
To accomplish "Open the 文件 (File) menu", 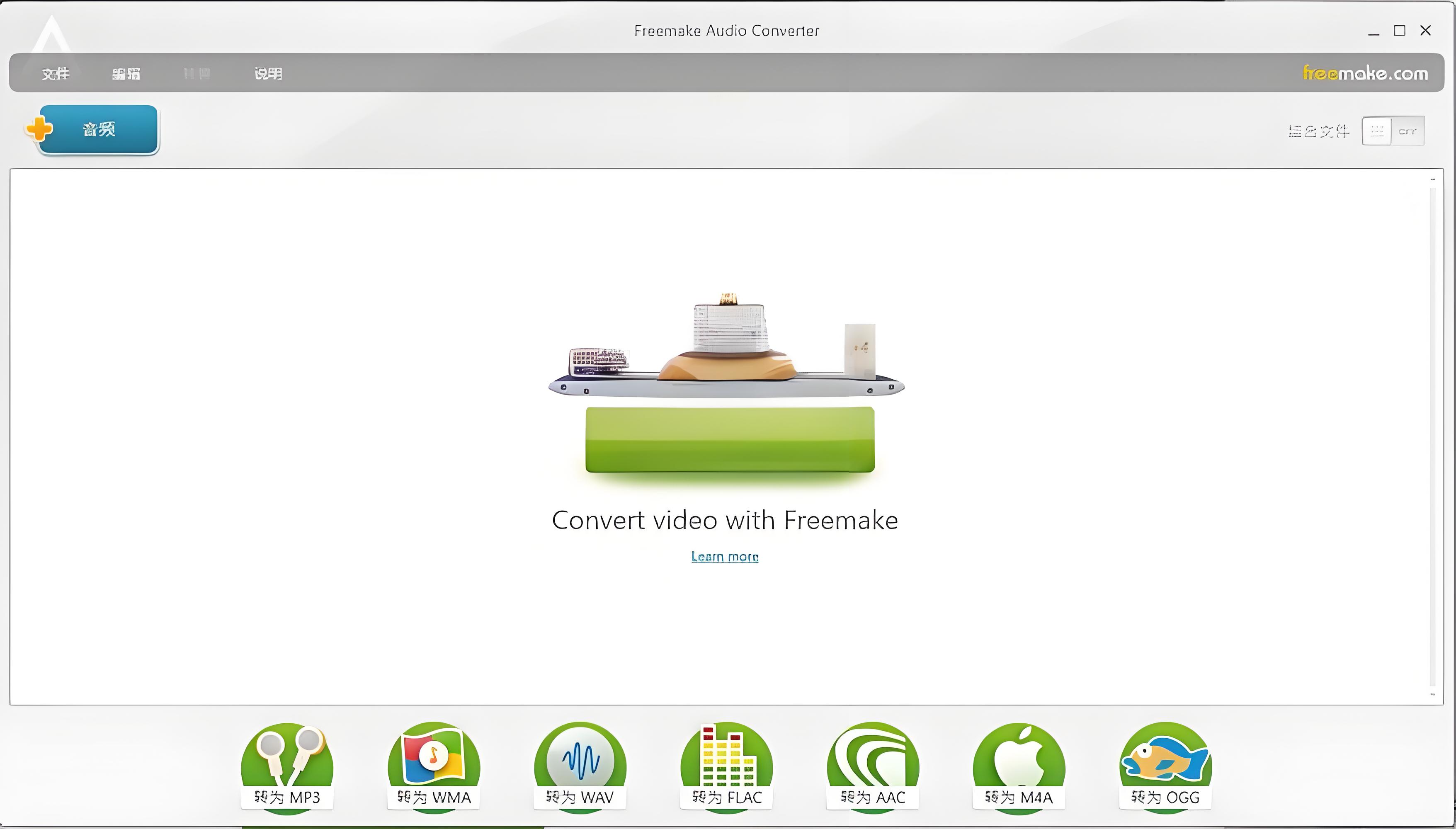I will [55, 73].
